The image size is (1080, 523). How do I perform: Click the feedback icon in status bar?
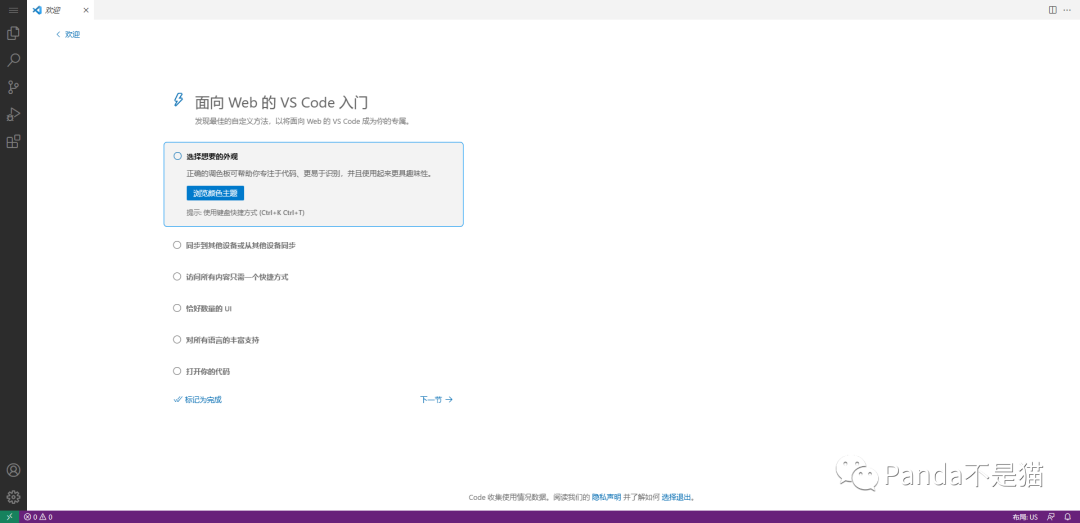click(1051, 517)
